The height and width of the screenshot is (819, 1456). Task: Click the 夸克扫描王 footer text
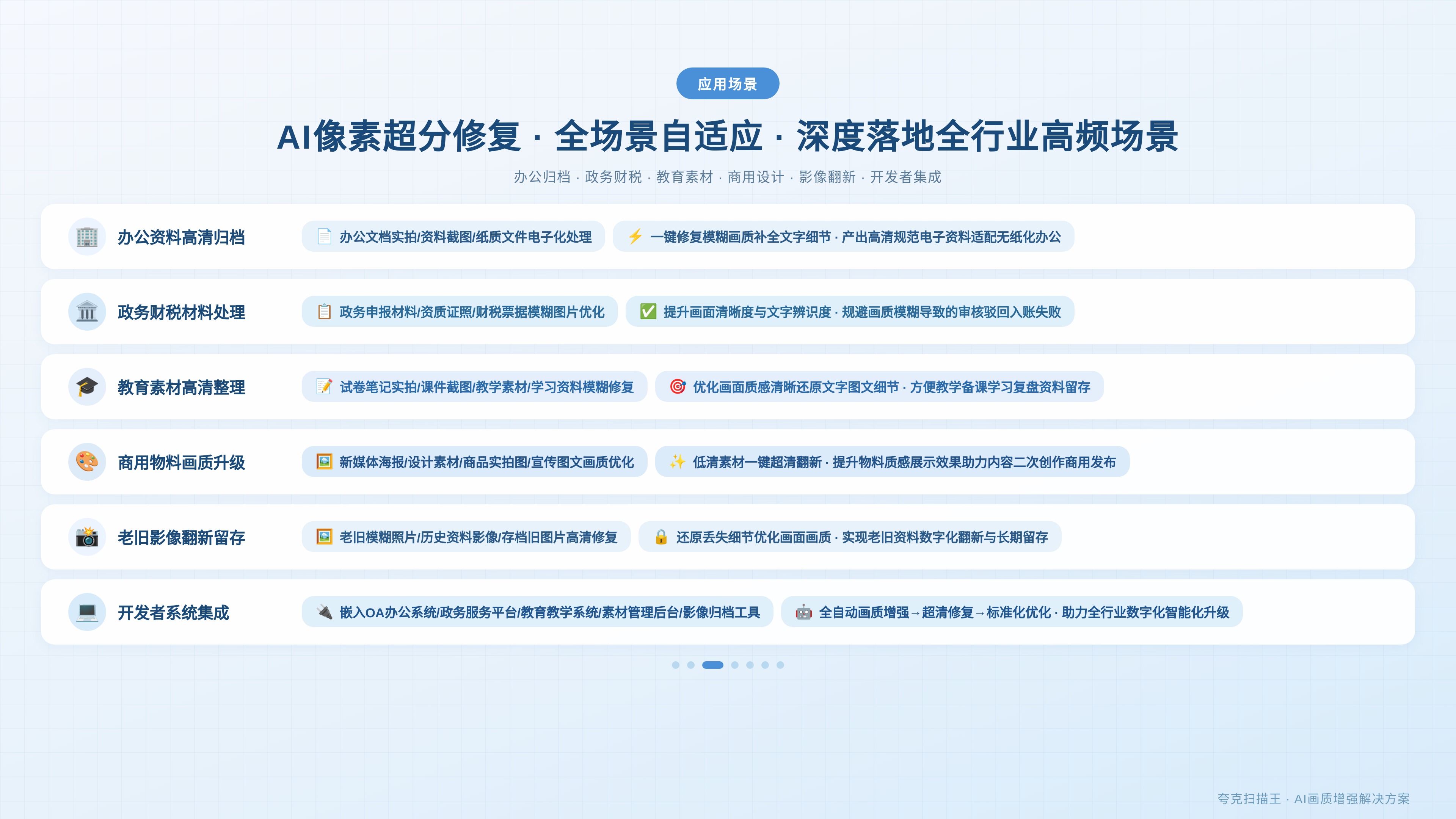click(1249, 799)
